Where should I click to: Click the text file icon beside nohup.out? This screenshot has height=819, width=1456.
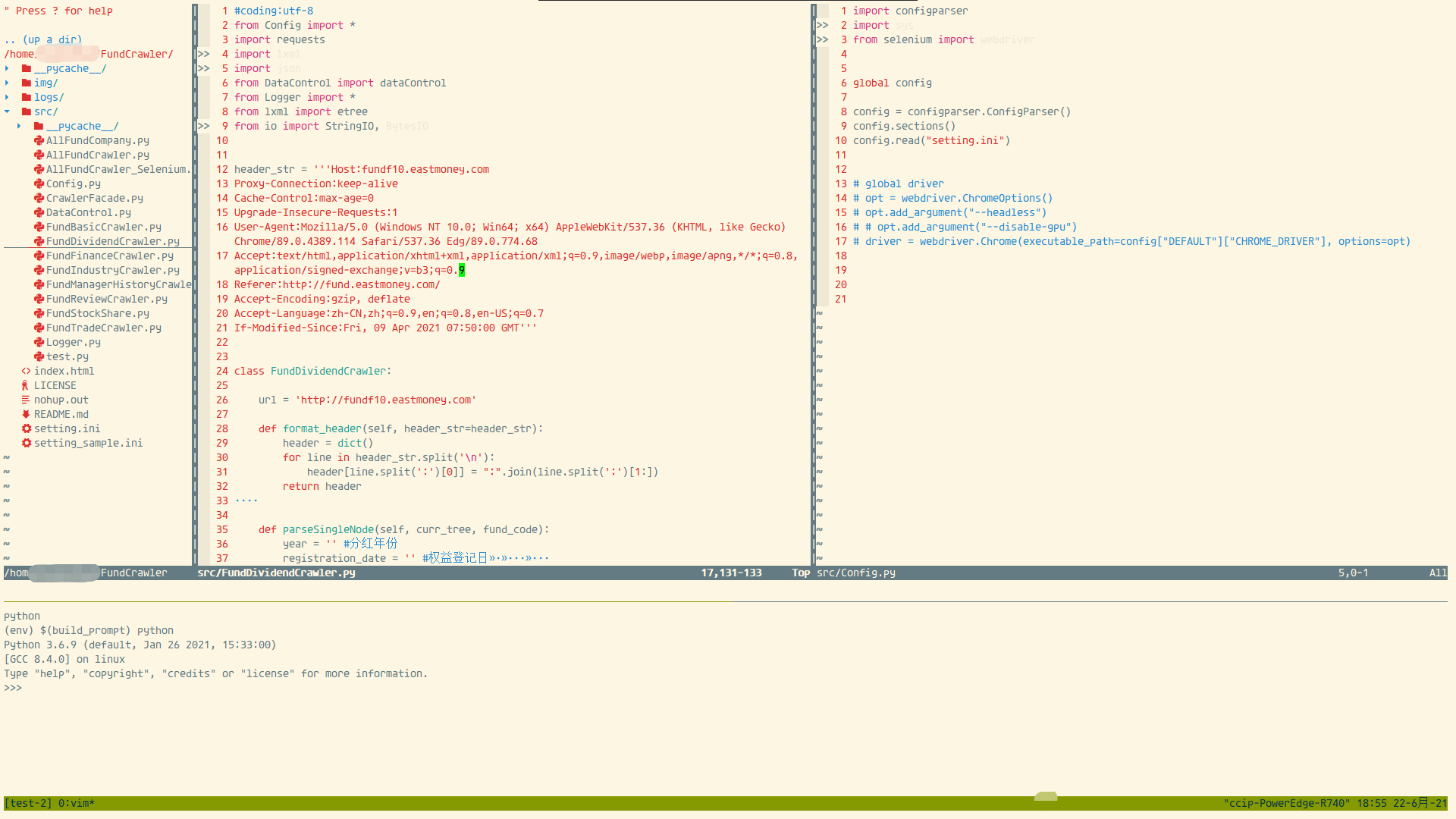(x=27, y=400)
